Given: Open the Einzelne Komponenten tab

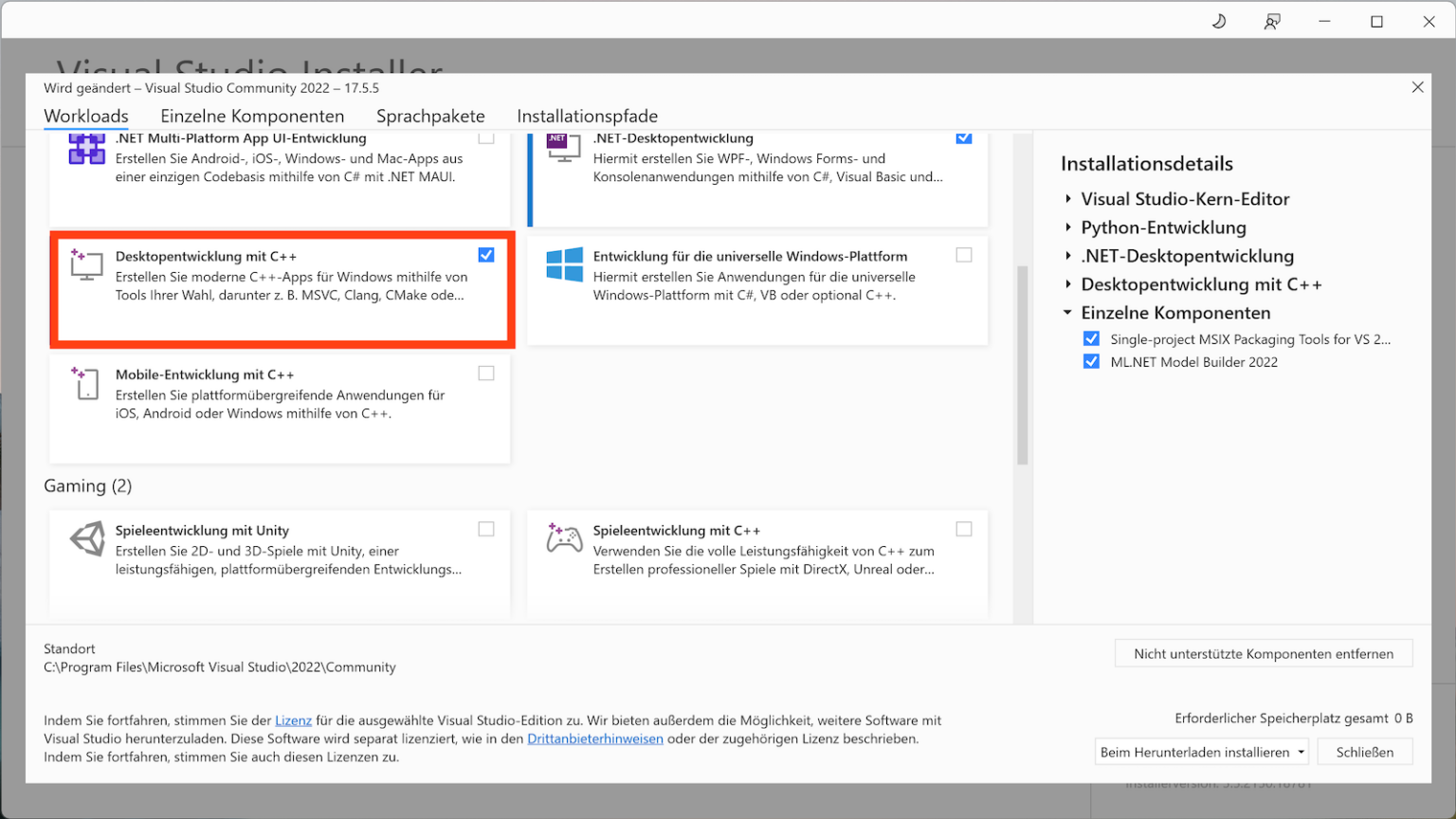Looking at the screenshot, I should coord(252,116).
